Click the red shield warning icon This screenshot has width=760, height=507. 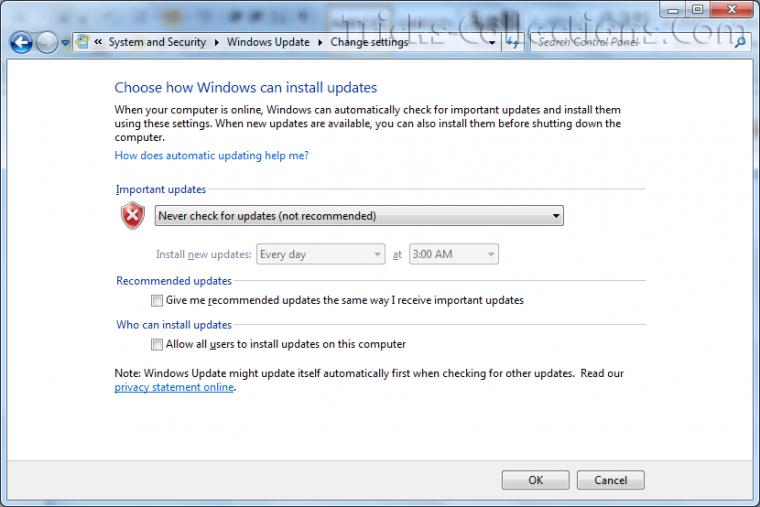133,216
